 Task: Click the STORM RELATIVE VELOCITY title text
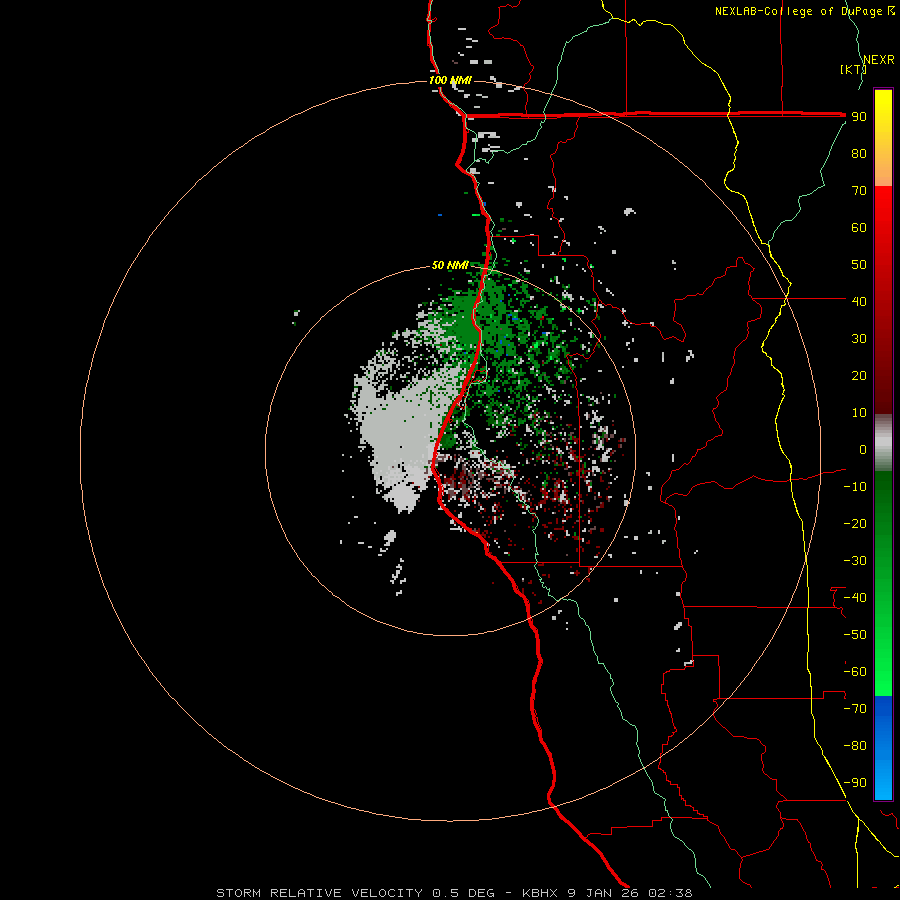click(x=321, y=893)
